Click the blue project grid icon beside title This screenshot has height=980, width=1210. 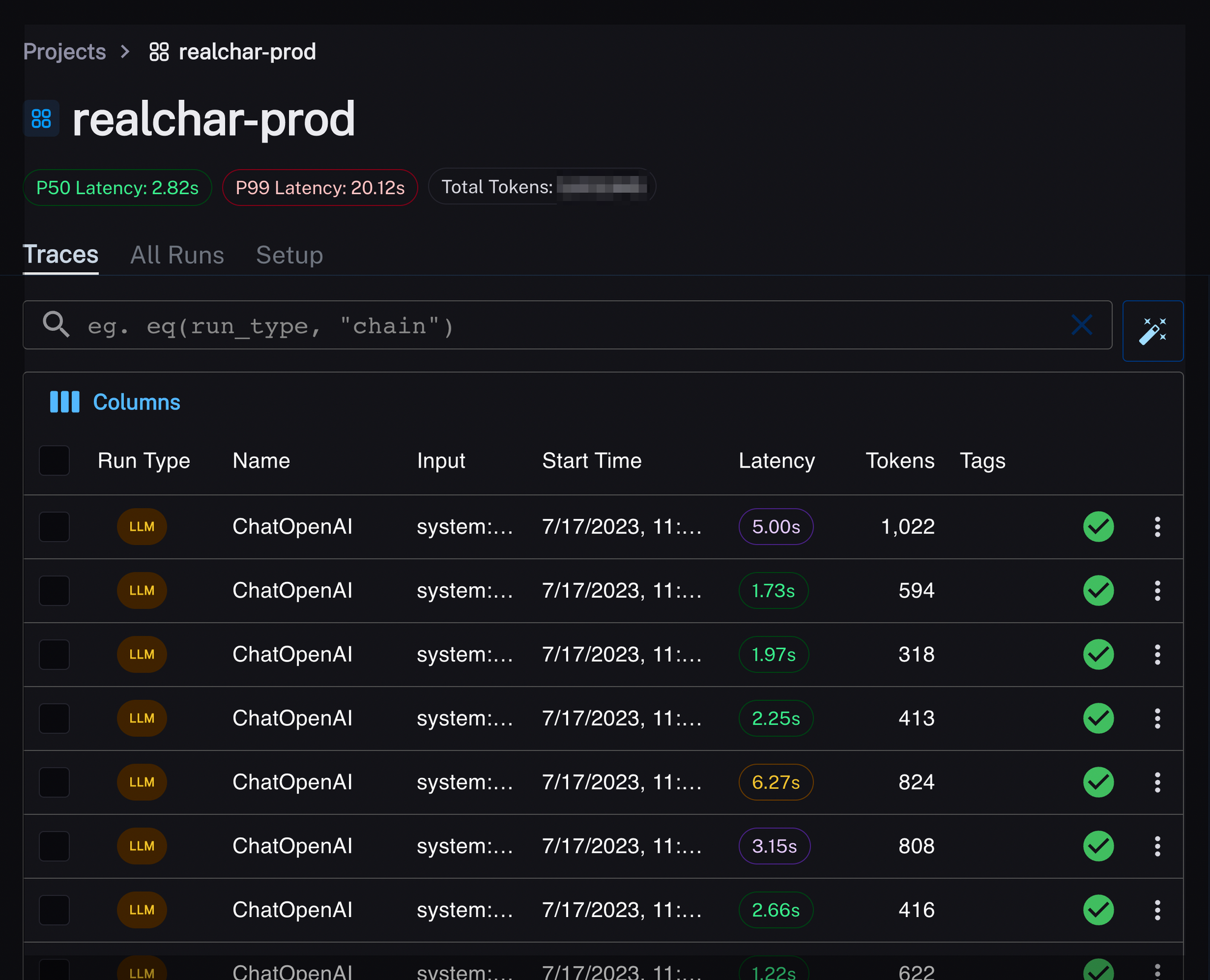[x=41, y=119]
